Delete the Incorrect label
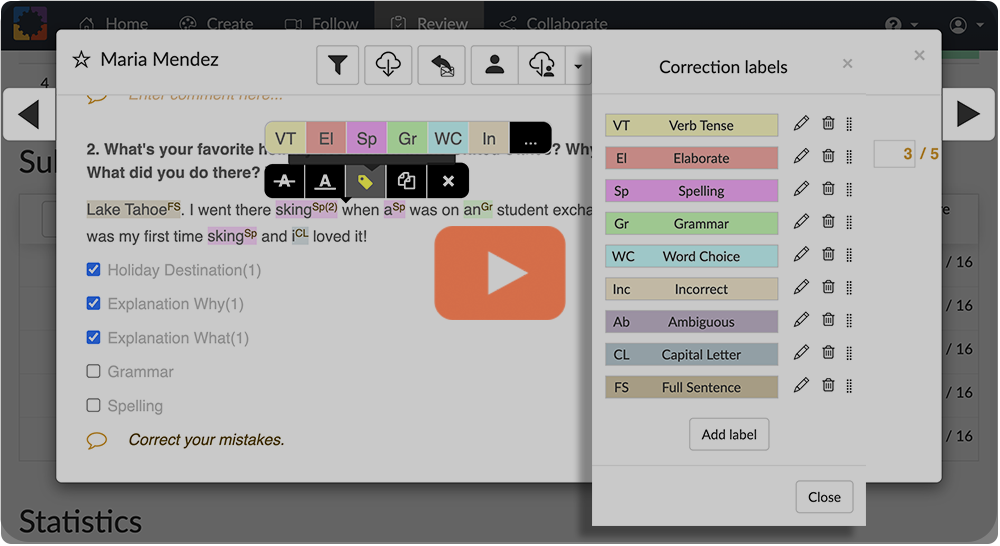Screen dimensions: 1000x546 [x=828, y=287]
